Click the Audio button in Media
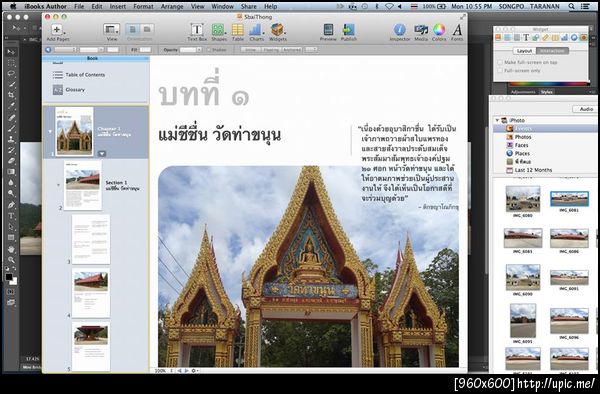Image resolution: width=600 pixels, height=394 pixels. coord(585,109)
